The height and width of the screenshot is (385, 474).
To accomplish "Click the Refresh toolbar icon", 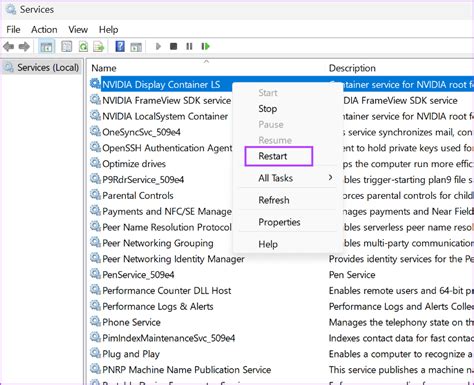I will coord(83,46).
